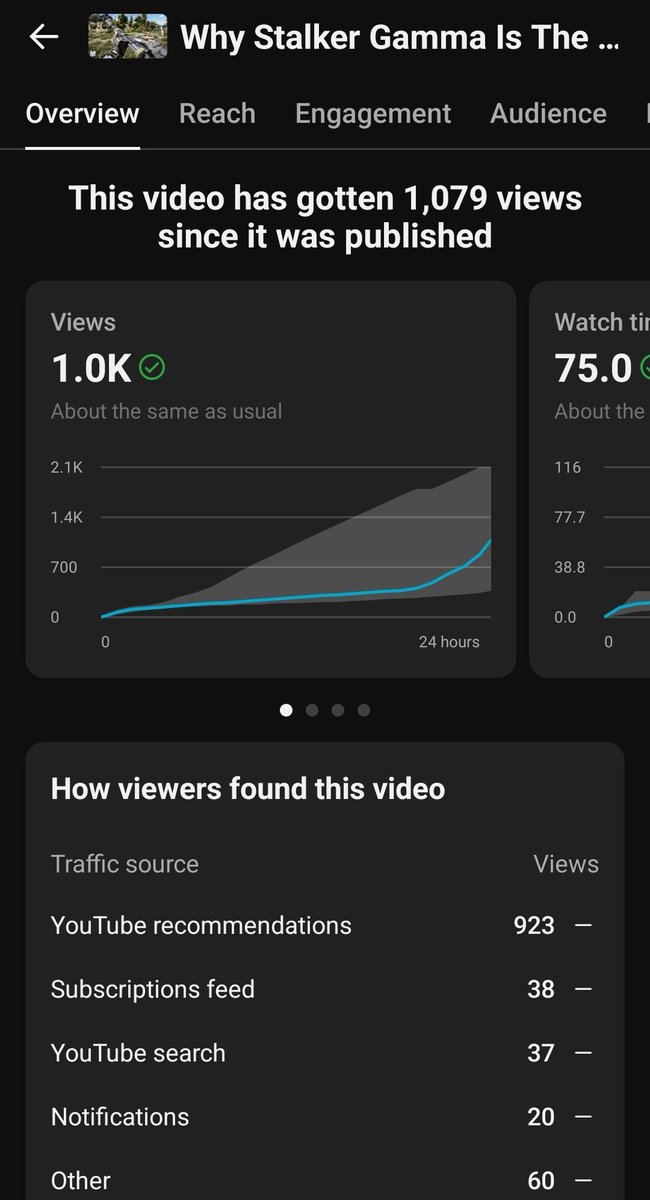Switch to the Reach tab
Image resolution: width=650 pixels, height=1200 pixels.
pyautogui.click(x=217, y=114)
